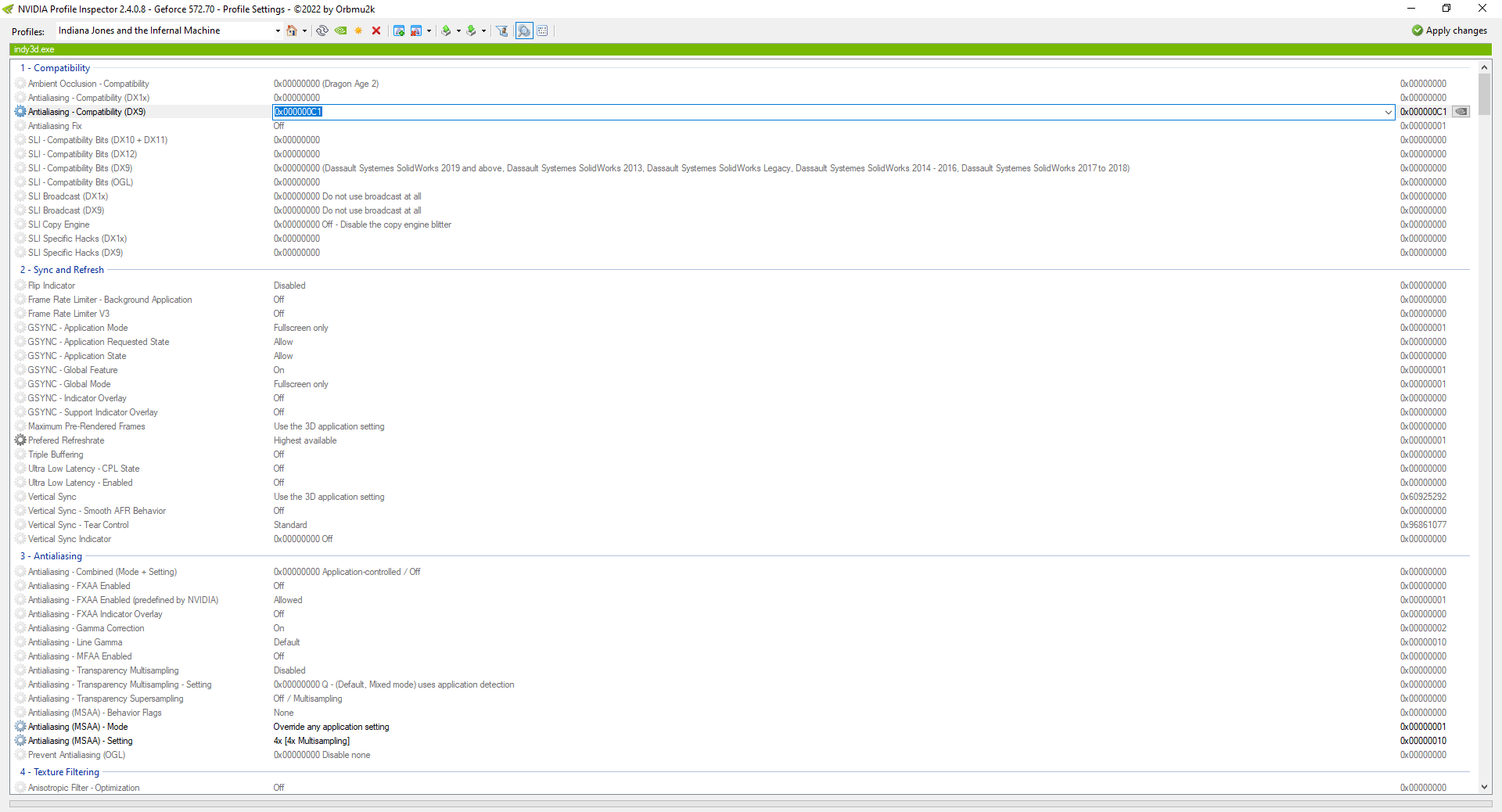The image size is (1502, 812).
Task: Click gear icon of Antialiasing - Compatibility (DX9)
Action: (x=20, y=112)
